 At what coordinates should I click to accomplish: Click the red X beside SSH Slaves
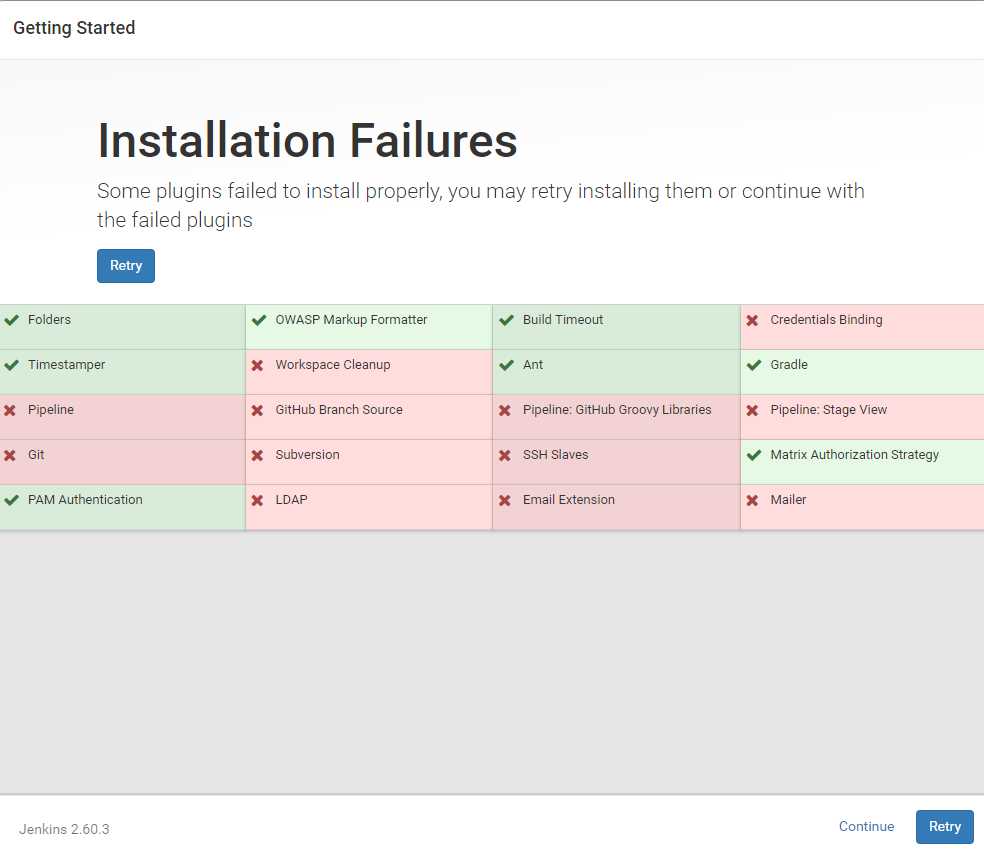coord(505,456)
